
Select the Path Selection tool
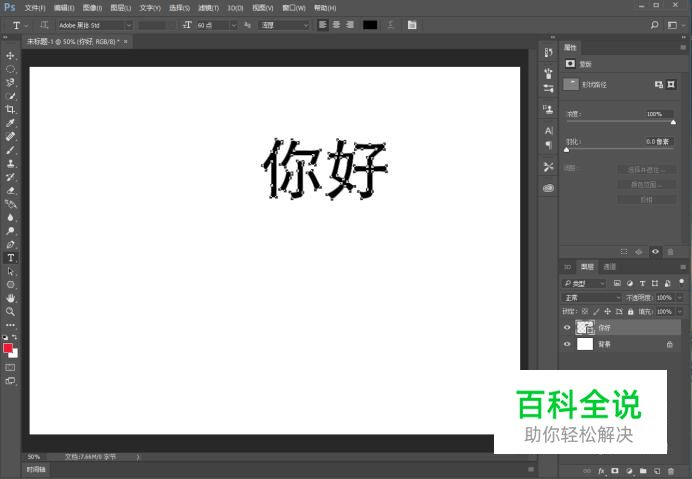[x=11, y=272]
